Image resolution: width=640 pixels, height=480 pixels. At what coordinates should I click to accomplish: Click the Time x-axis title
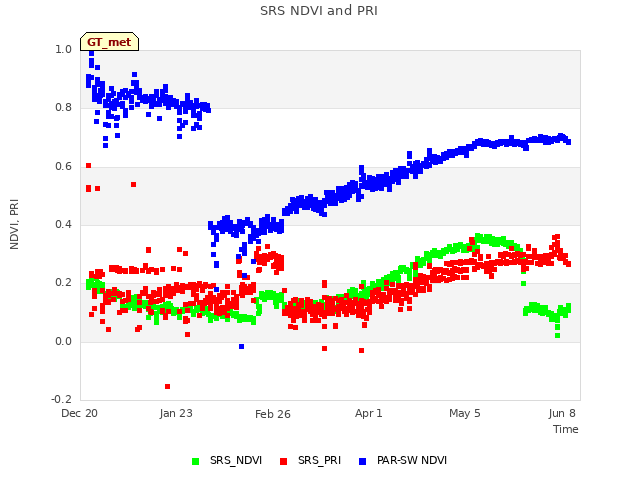click(566, 429)
